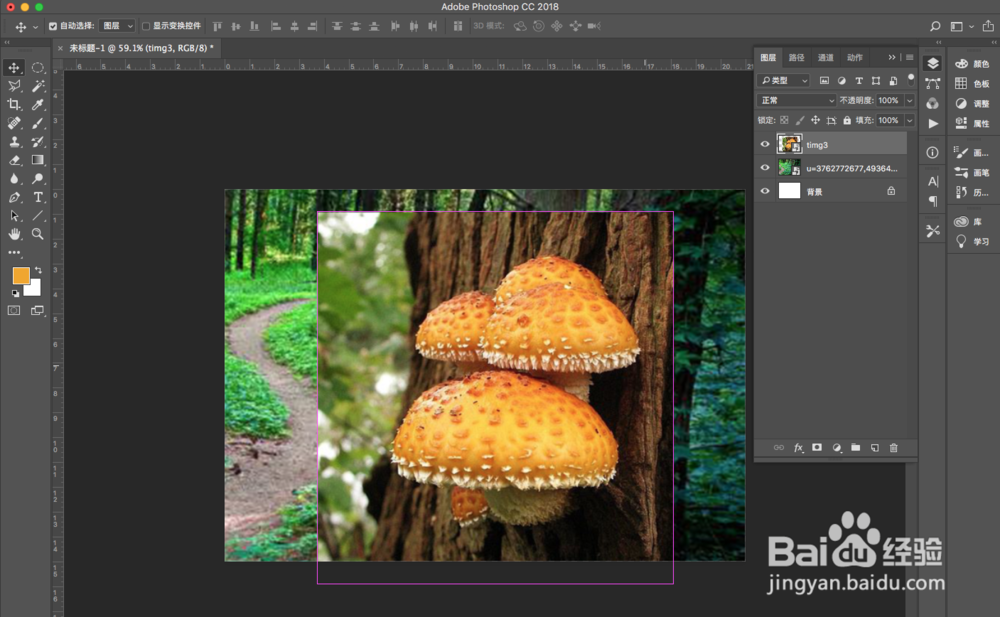Open the 正常 blend mode dropdown

click(796, 101)
